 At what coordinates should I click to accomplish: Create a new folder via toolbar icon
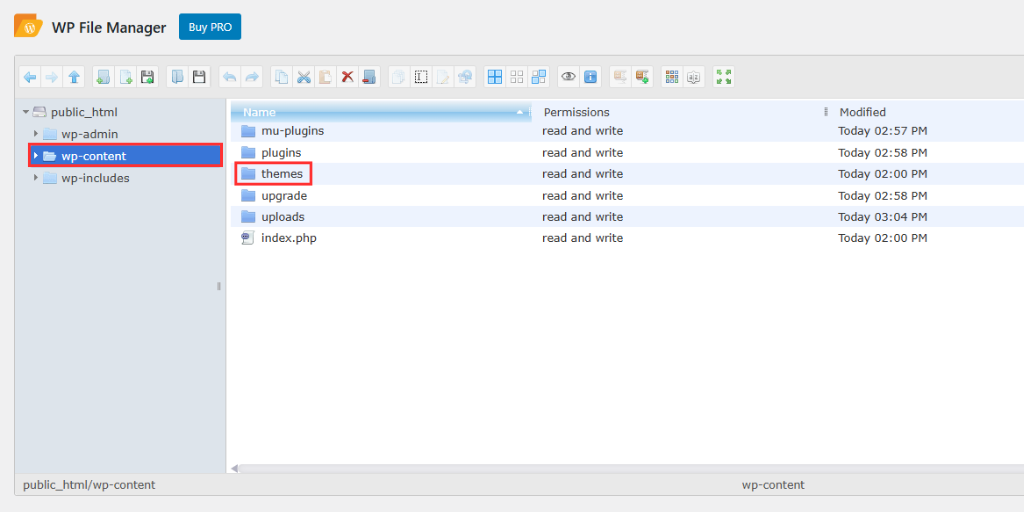[x=103, y=77]
